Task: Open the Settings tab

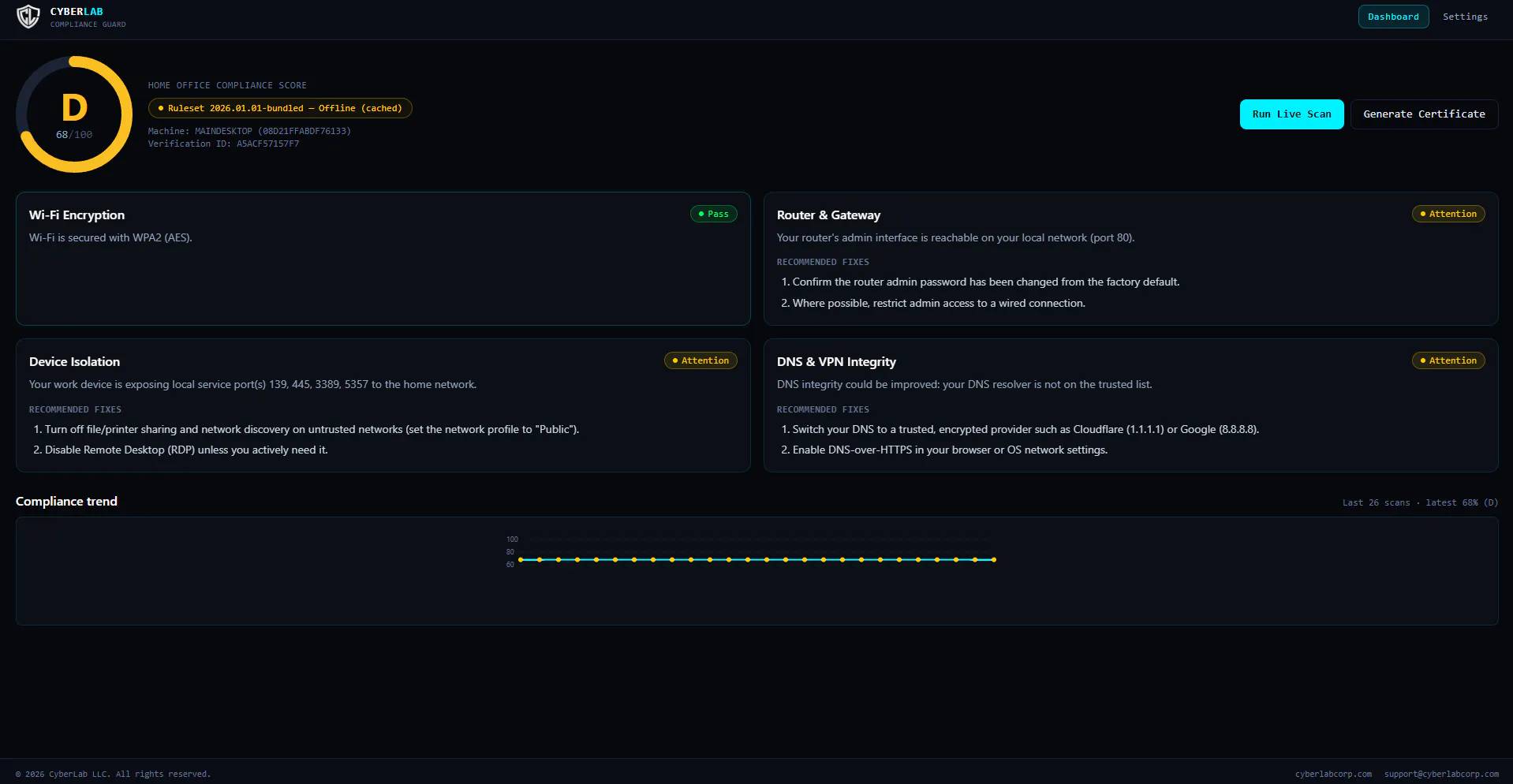Action: [1465, 17]
